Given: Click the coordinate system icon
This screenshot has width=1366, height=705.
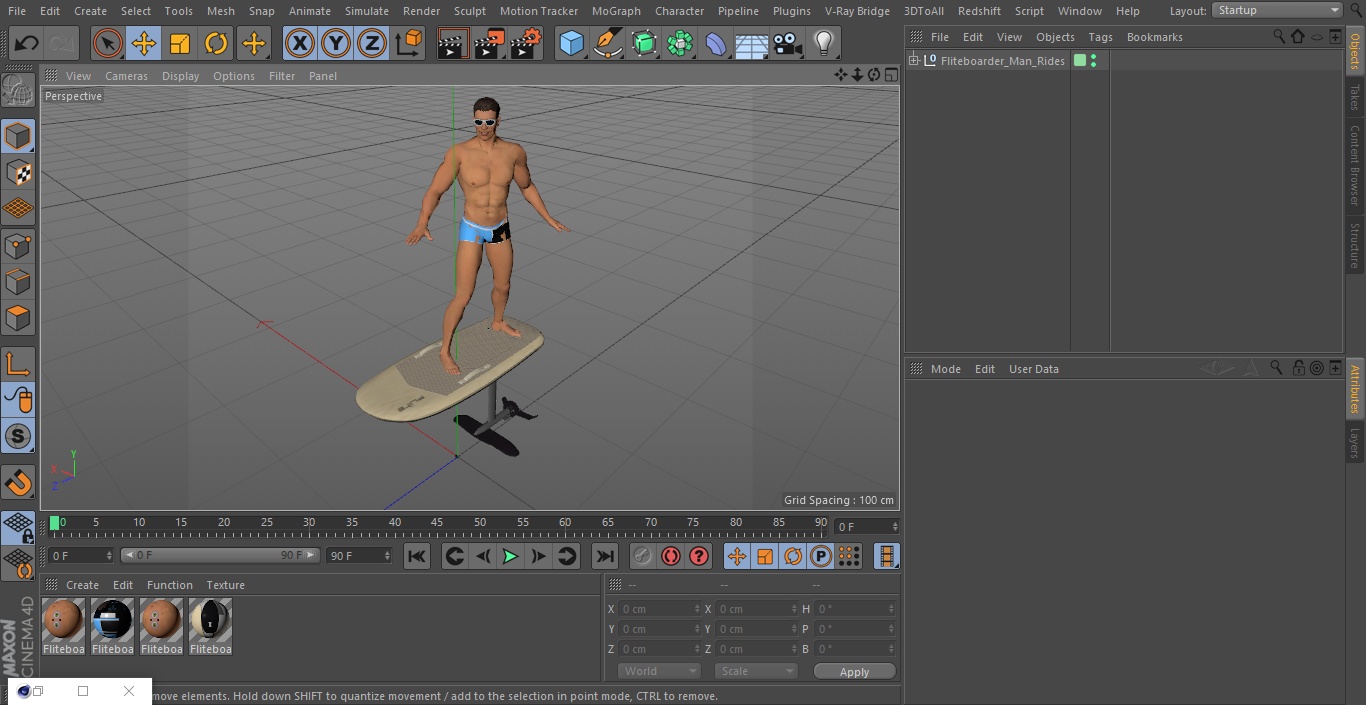Looking at the screenshot, I should (x=409, y=43).
